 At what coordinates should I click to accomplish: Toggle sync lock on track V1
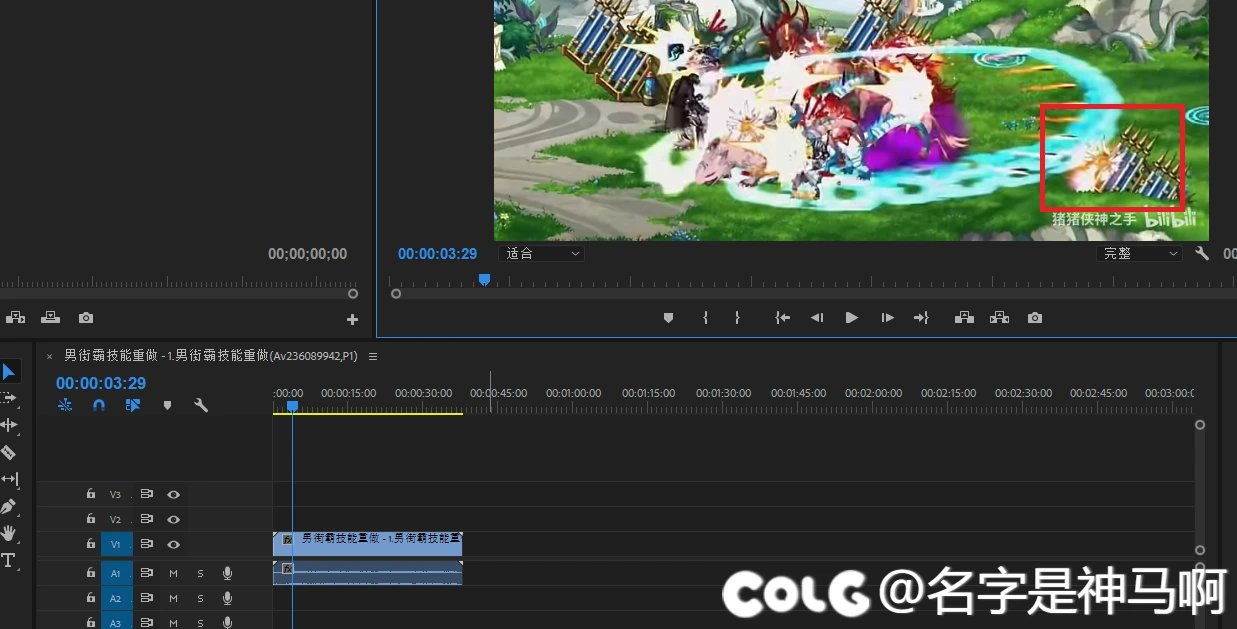click(x=146, y=544)
